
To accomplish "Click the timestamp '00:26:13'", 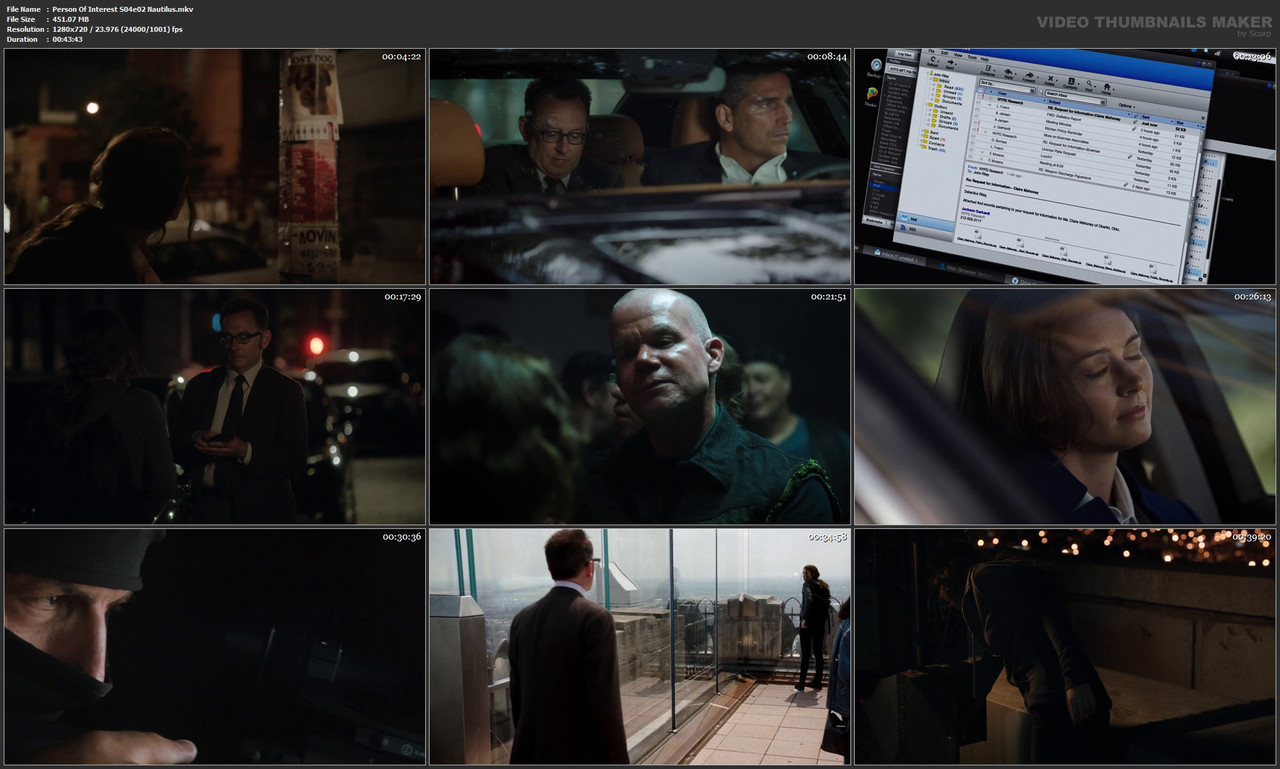I will coord(1252,297).
